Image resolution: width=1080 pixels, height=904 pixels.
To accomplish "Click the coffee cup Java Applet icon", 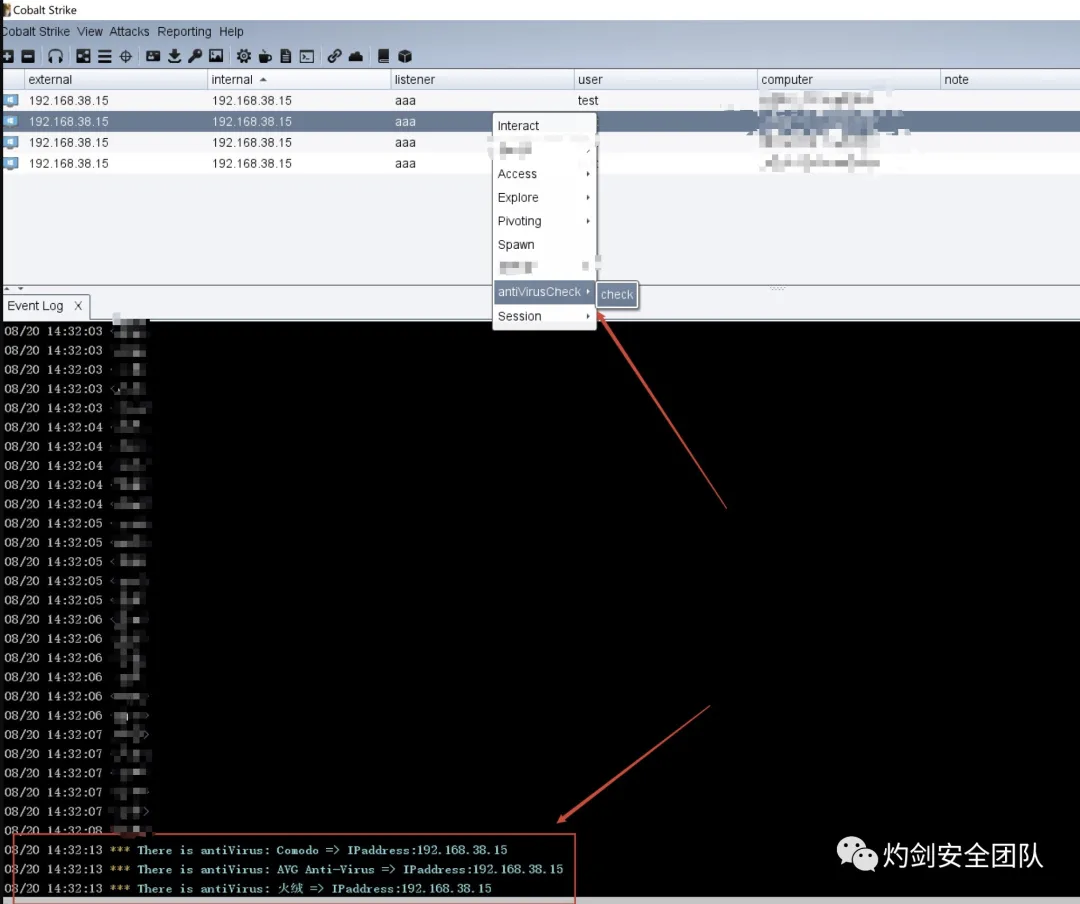I will [x=265, y=56].
